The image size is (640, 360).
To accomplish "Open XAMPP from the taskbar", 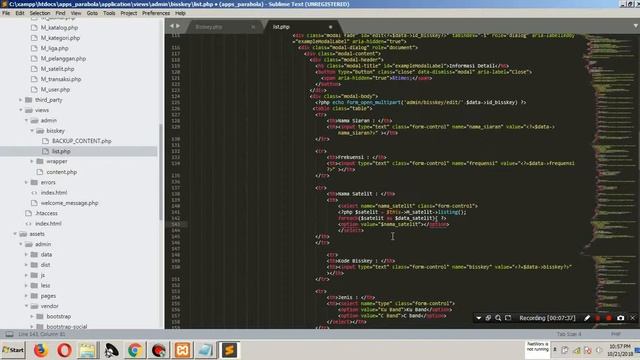I will (182, 350).
